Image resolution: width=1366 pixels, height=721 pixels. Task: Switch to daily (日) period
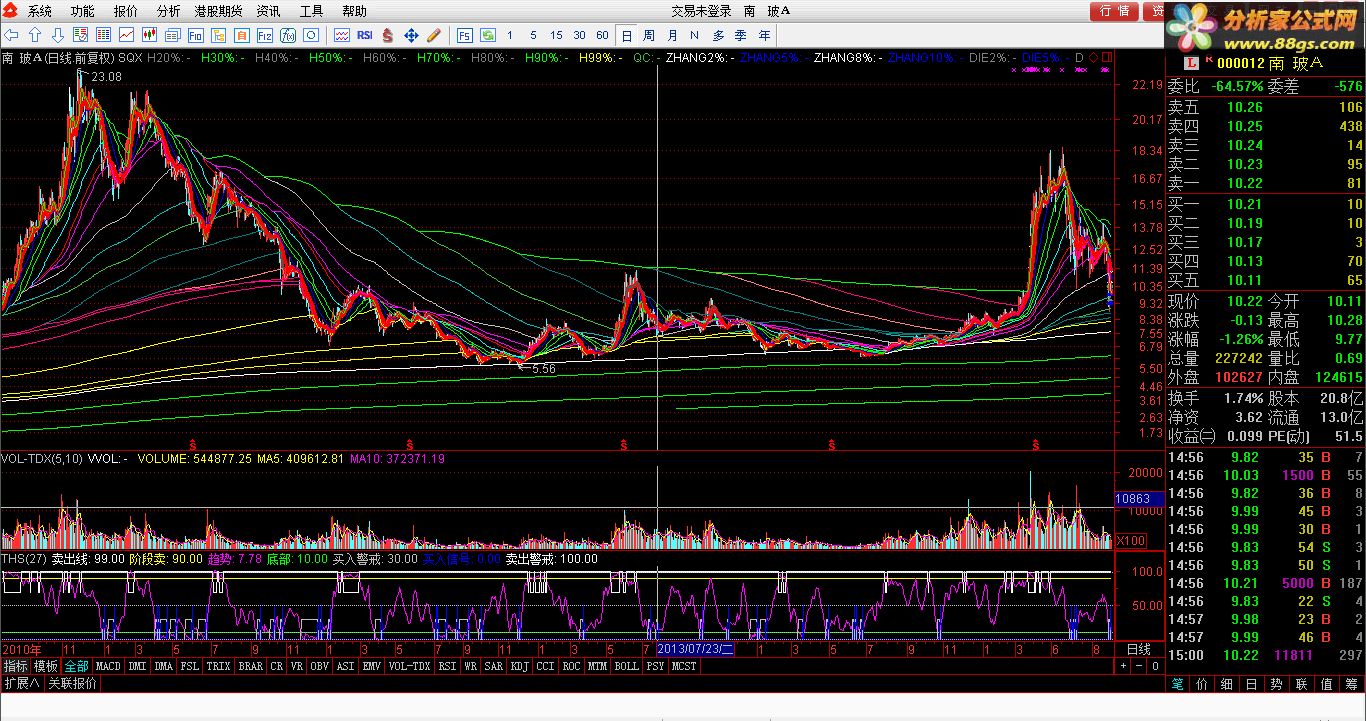pos(627,35)
